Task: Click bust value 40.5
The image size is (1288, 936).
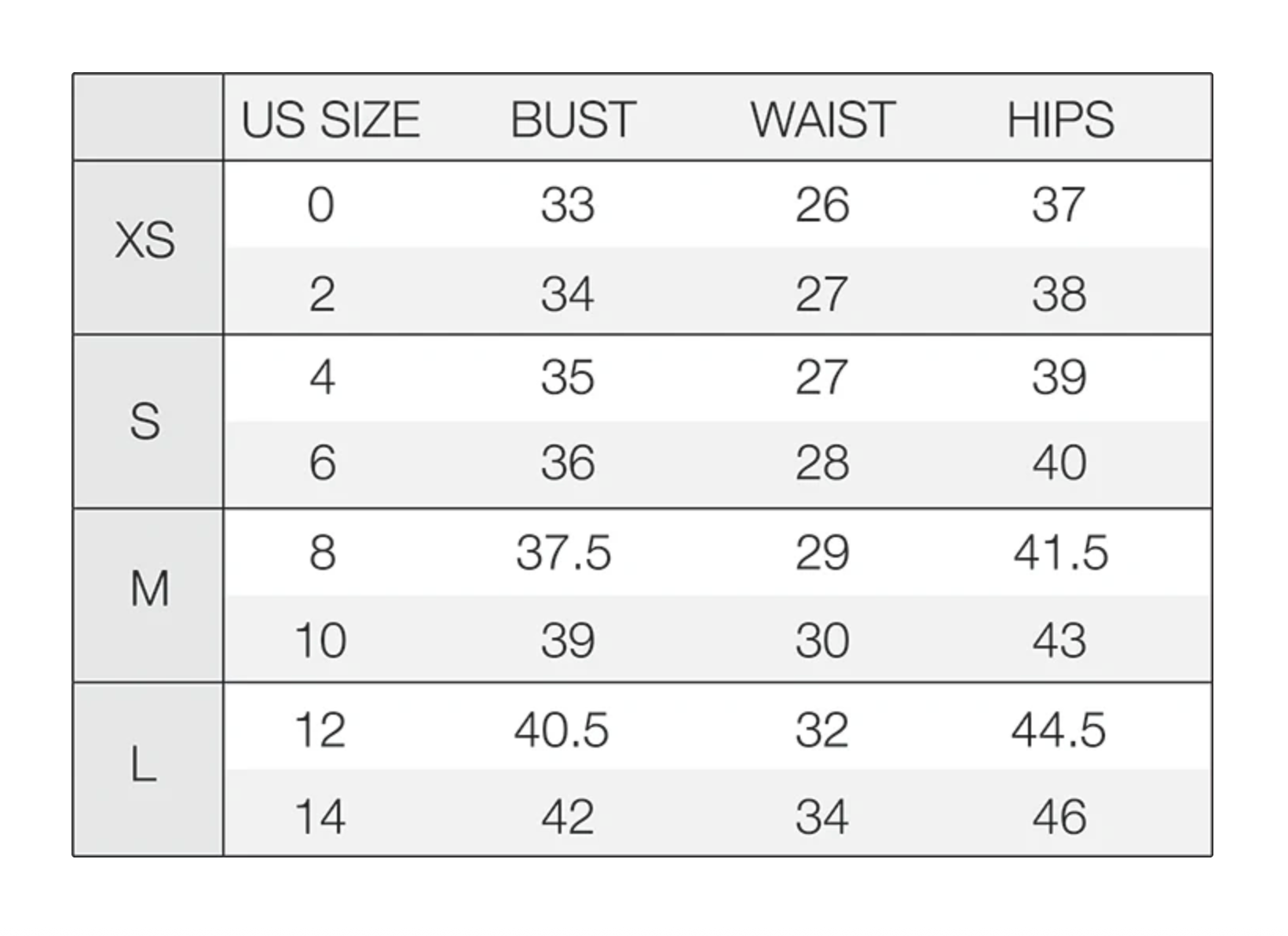Action: (x=562, y=730)
